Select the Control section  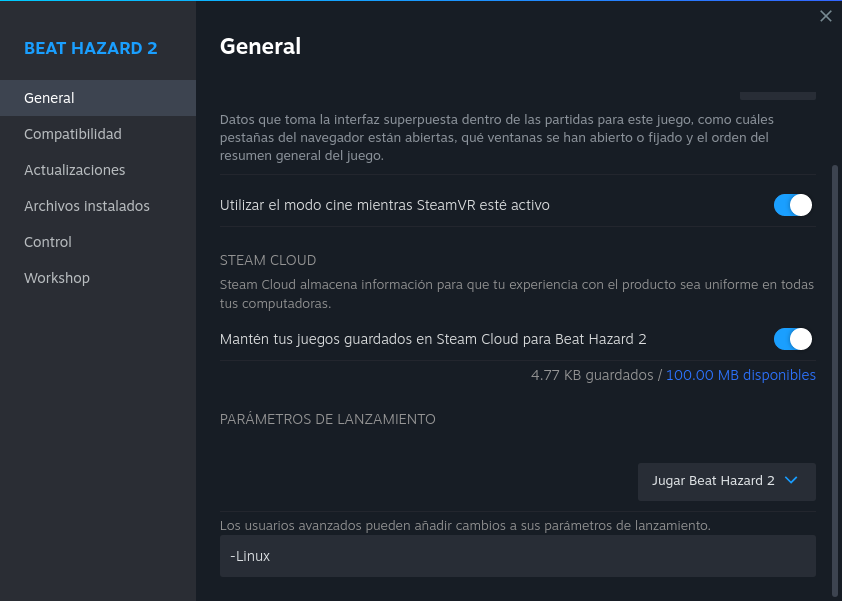pyautogui.click(x=48, y=242)
